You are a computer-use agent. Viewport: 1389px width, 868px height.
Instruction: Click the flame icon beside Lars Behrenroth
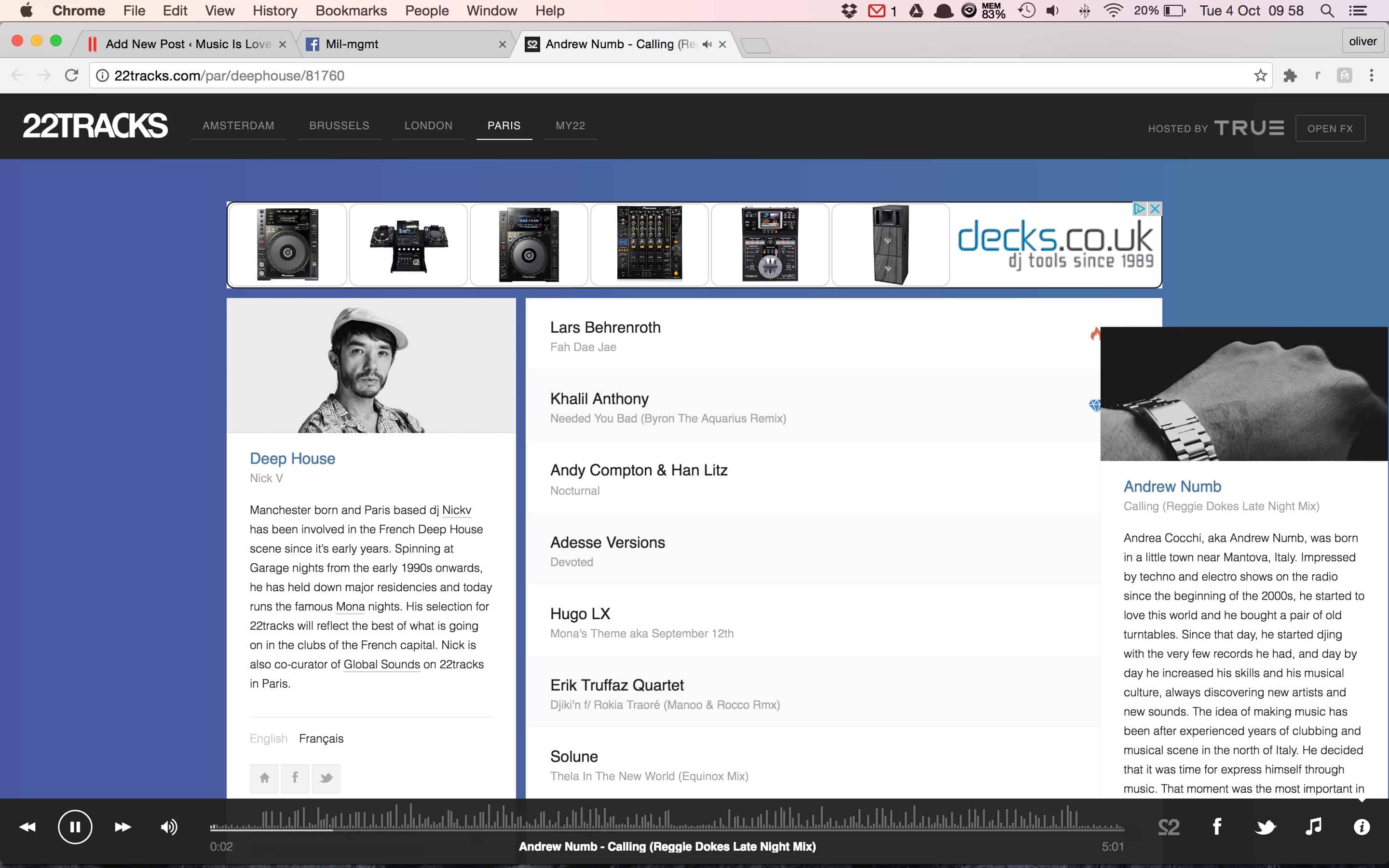coord(1095,334)
